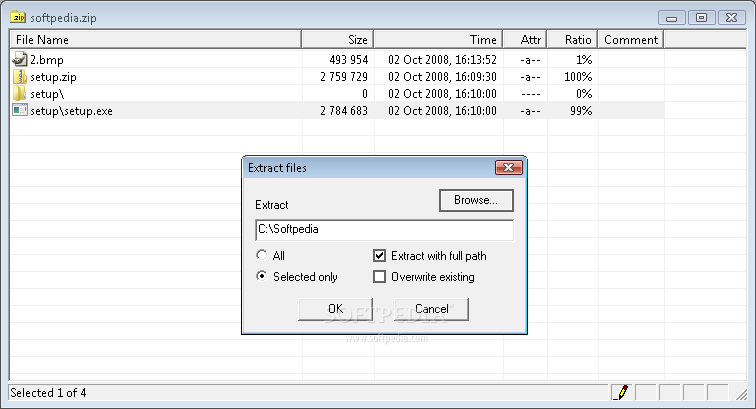The image size is (756, 409).
Task: Click size value 2 784 683
Action: click(344, 111)
